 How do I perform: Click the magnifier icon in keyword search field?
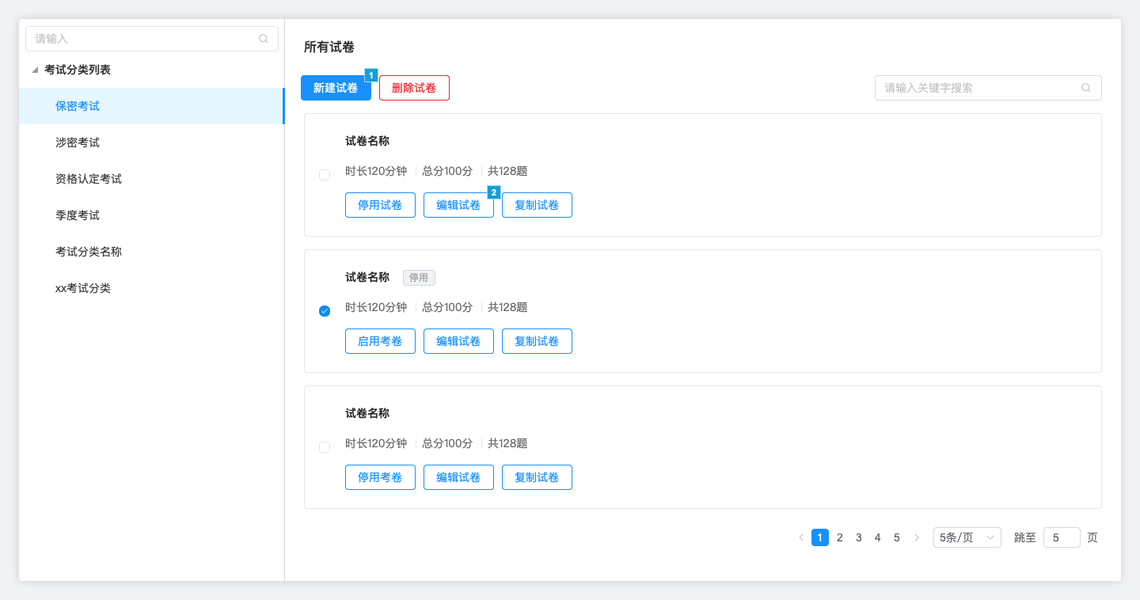tap(1086, 88)
